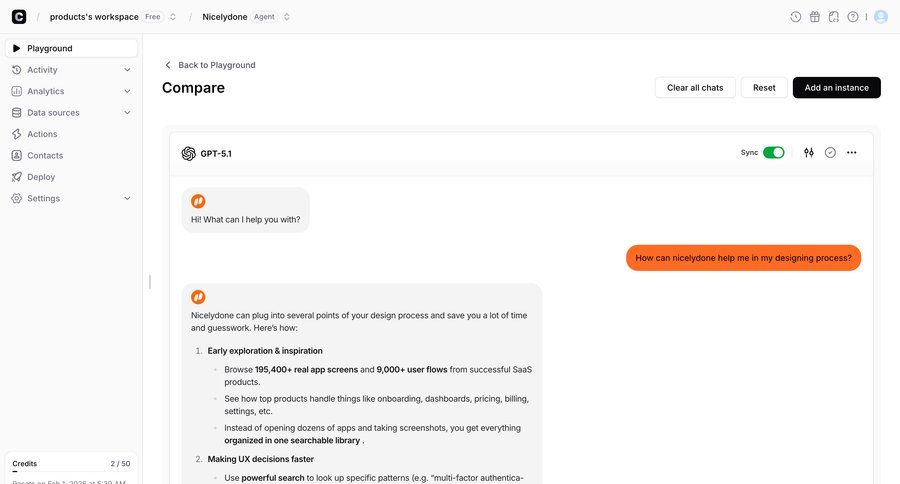Expand the Data sources section chevron
Image resolution: width=900 pixels, height=484 pixels.
[x=127, y=113]
